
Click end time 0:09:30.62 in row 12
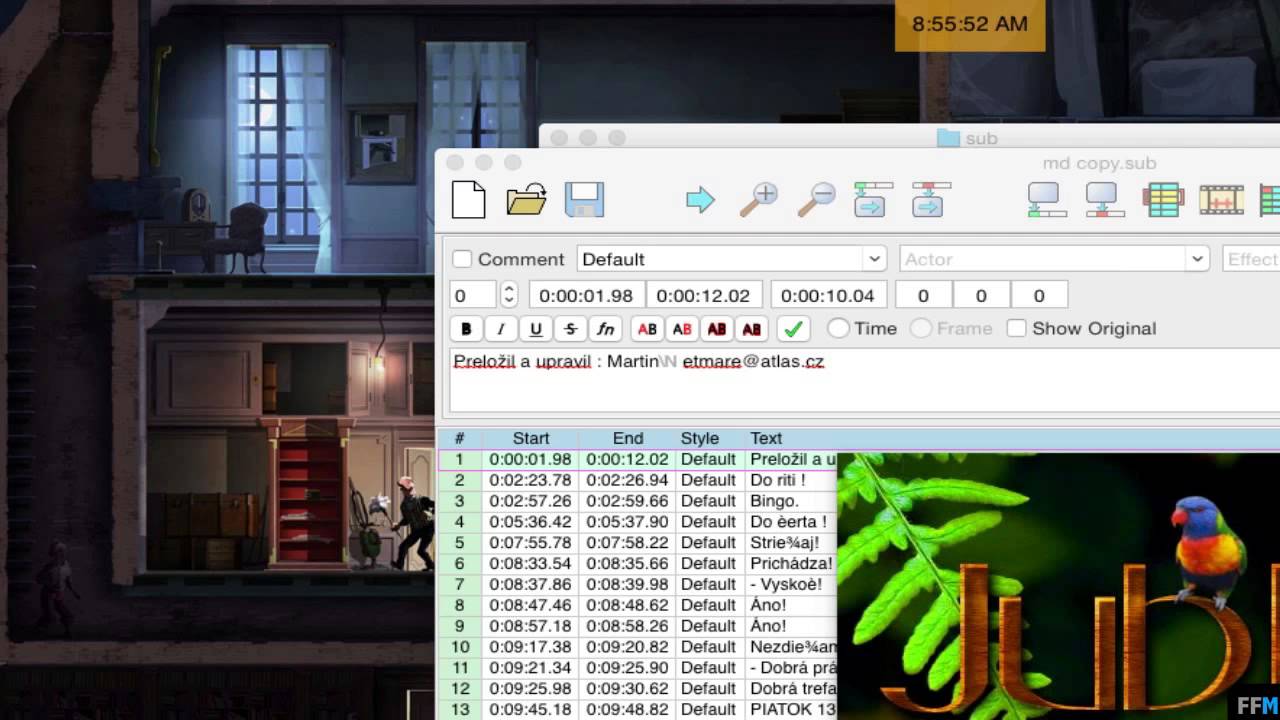click(x=627, y=688)
